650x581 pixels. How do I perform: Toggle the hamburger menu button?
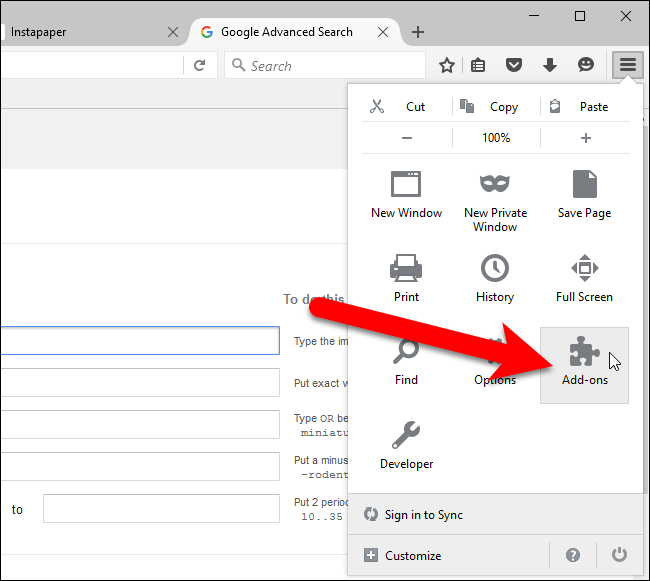[x=628, y=65]
